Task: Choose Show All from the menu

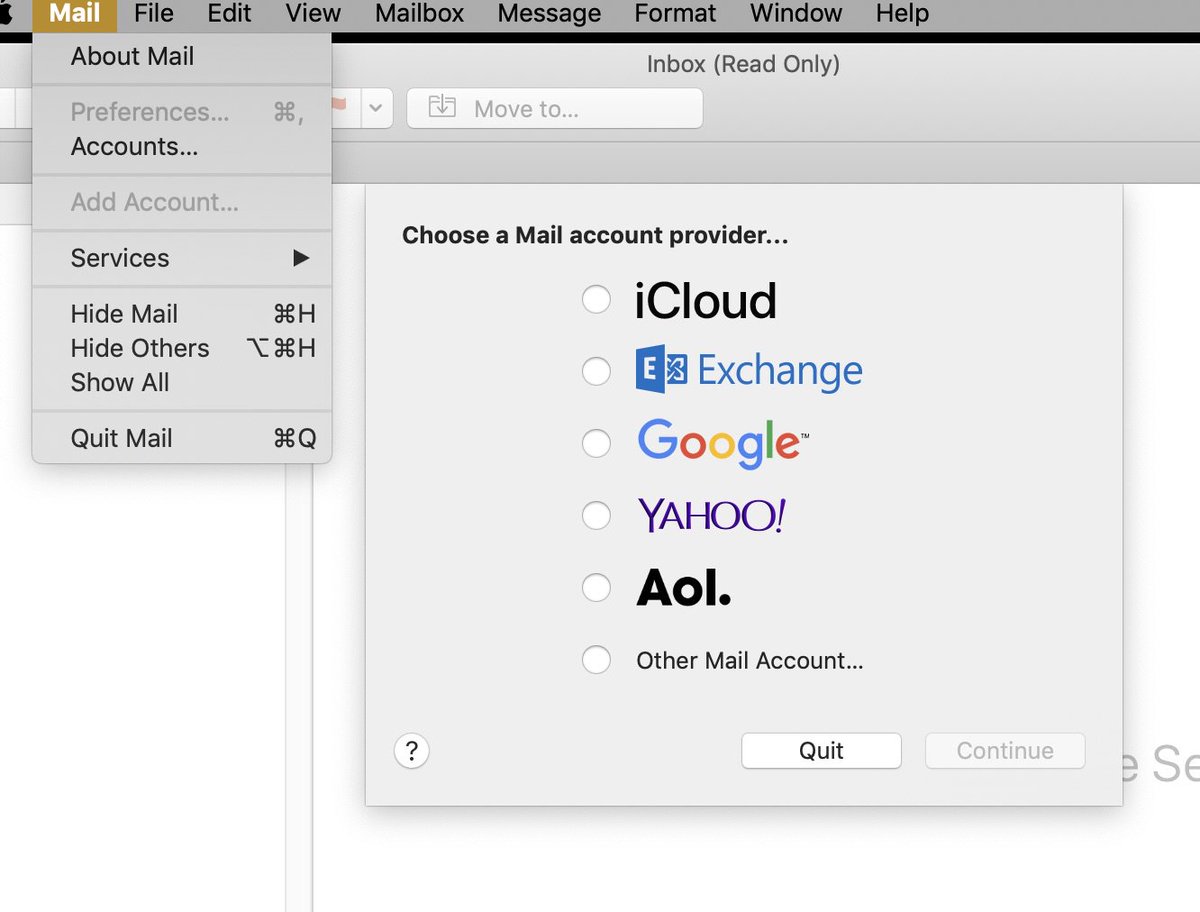Action: click(x=182, y=382)
